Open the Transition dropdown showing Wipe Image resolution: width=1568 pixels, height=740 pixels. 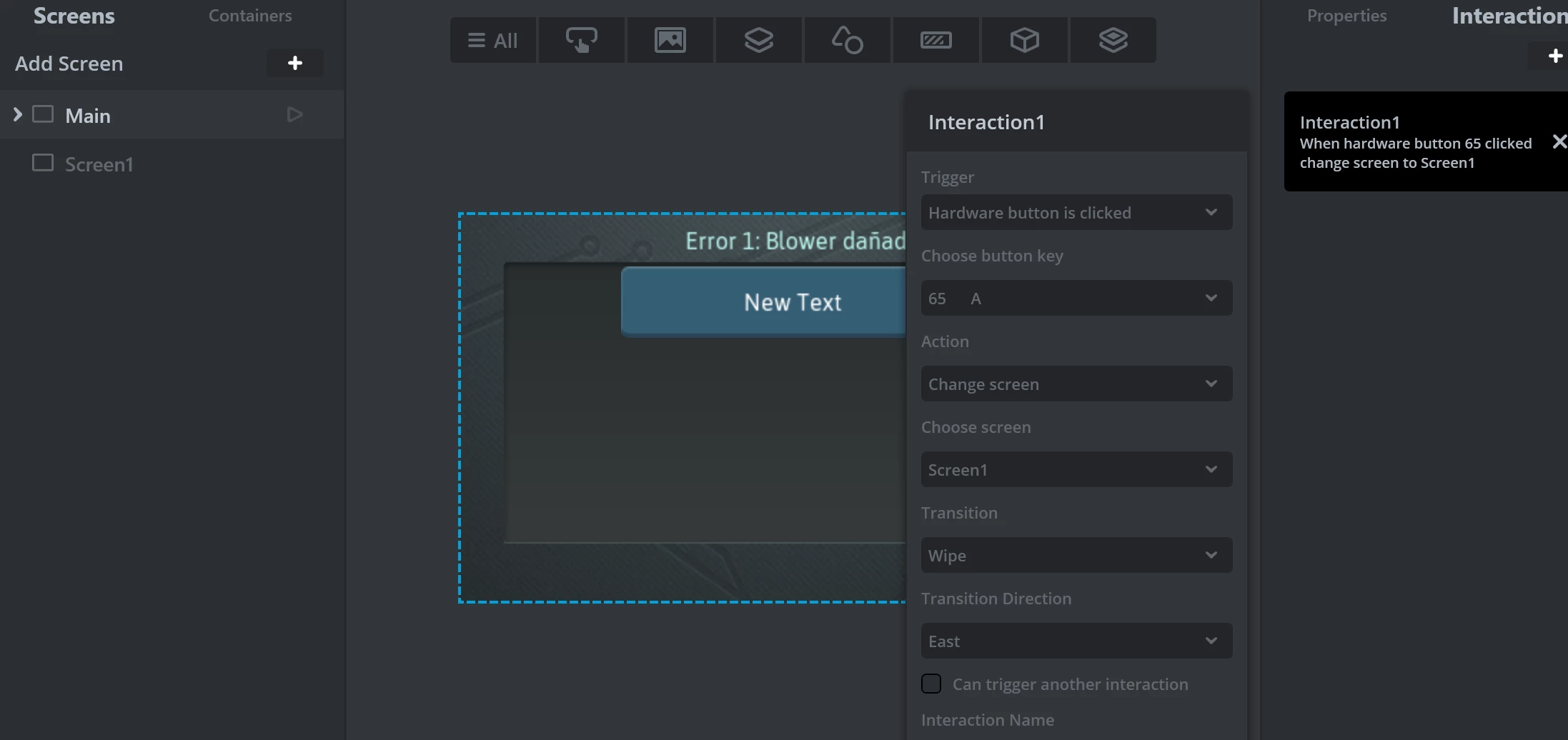[x=1076, y=555]
